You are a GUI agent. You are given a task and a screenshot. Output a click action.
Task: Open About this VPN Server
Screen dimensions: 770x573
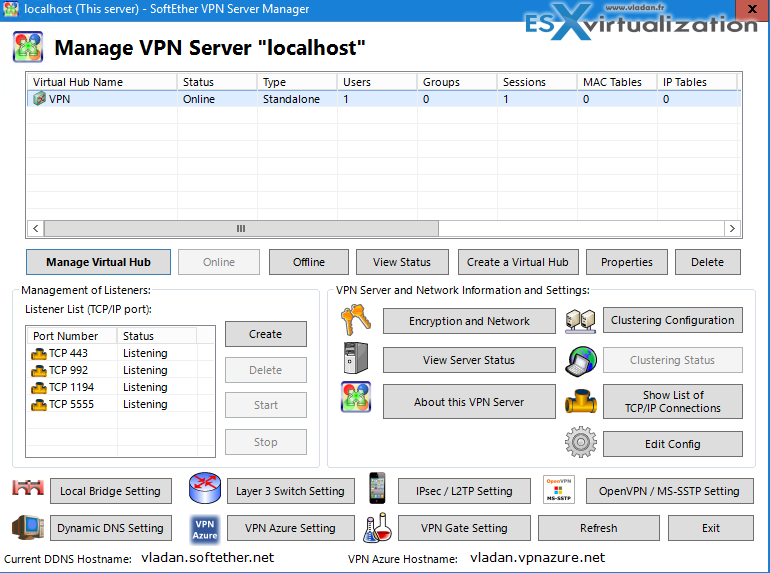(469, 402)
